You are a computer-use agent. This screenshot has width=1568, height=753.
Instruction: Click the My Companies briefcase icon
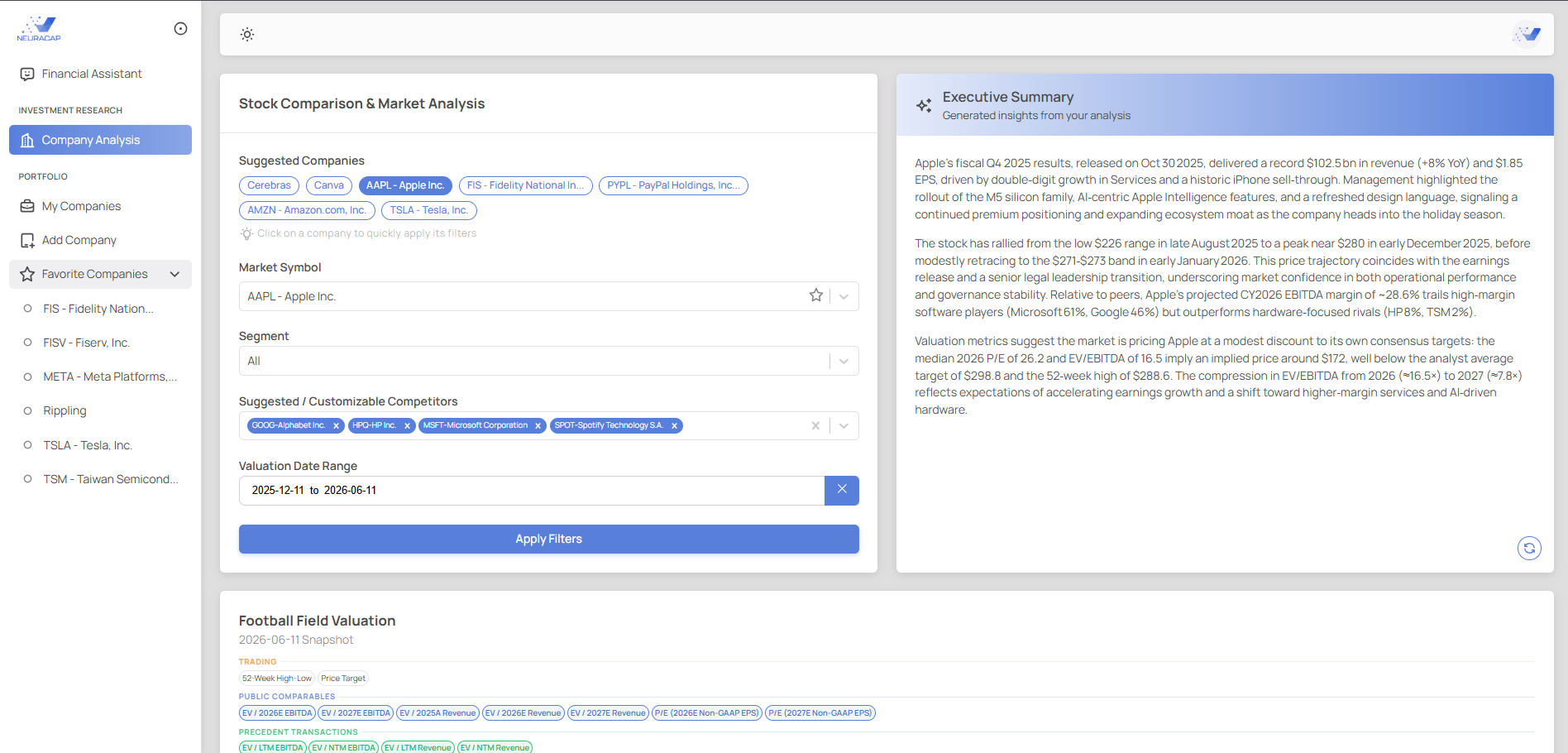27,206
